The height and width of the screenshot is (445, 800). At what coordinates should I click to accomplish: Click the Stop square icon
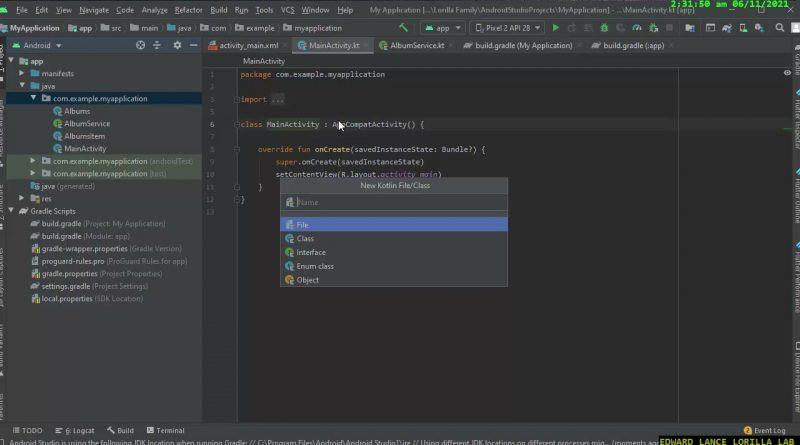tap(669, 28)
